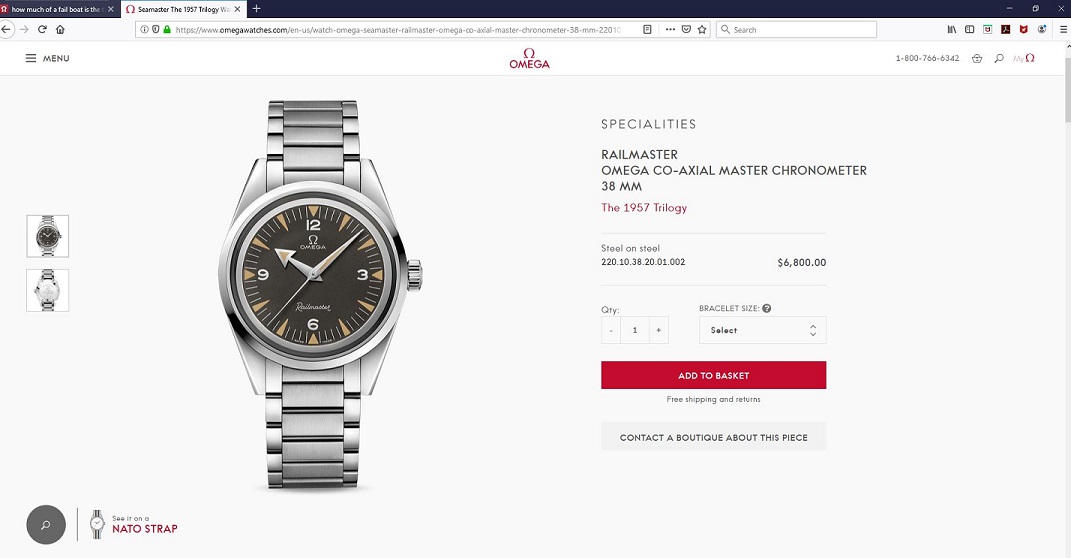
Task: Click the browser home button
Action: 60,30
